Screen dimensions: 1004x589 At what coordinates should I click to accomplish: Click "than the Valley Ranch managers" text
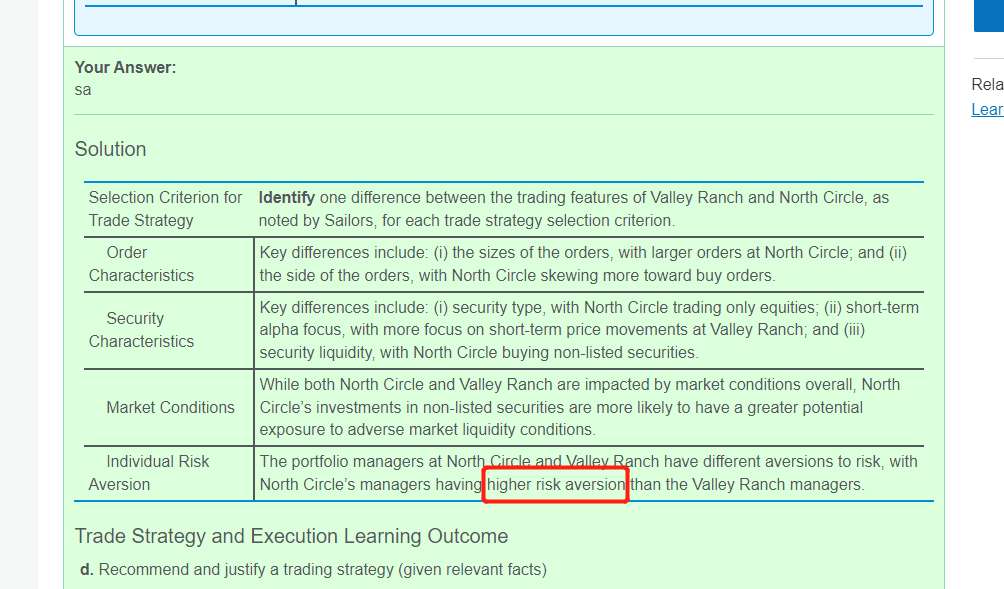[x=747, y=485]
